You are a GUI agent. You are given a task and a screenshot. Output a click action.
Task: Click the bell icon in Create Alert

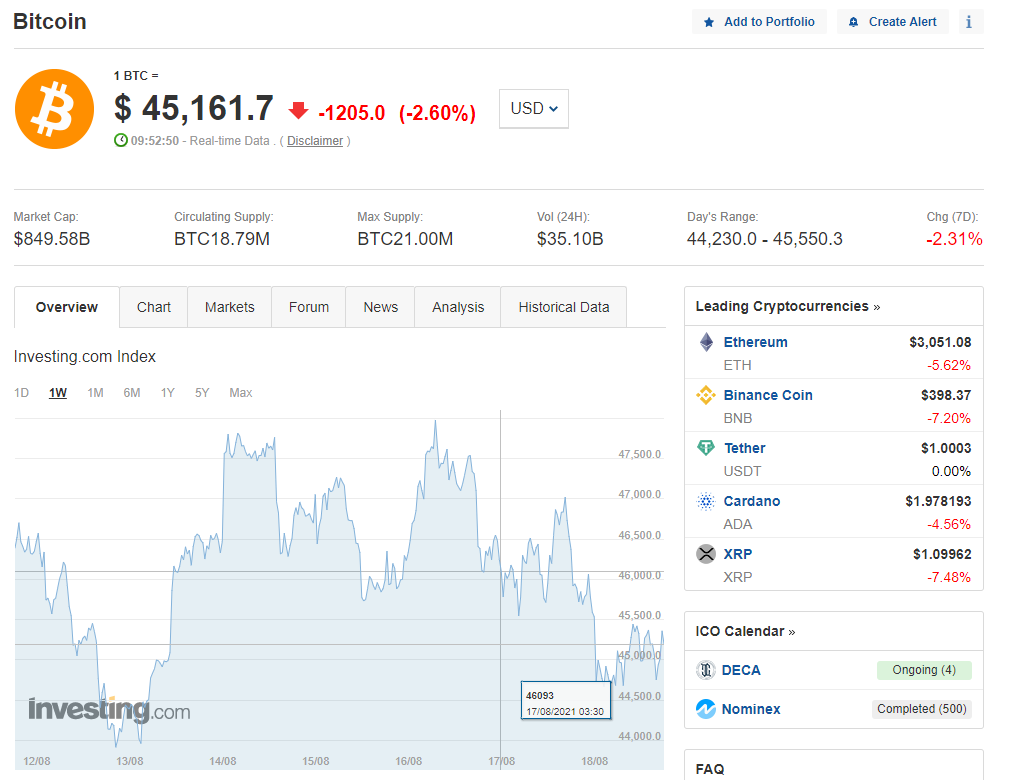853,22
